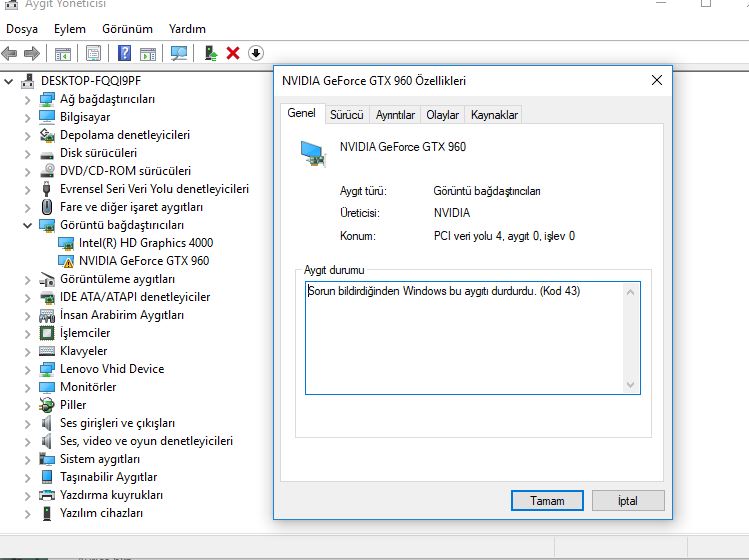This screenshot has height=560, width=749.
Task: Switch to the Sürücü tab
Action: pos(347,115)
